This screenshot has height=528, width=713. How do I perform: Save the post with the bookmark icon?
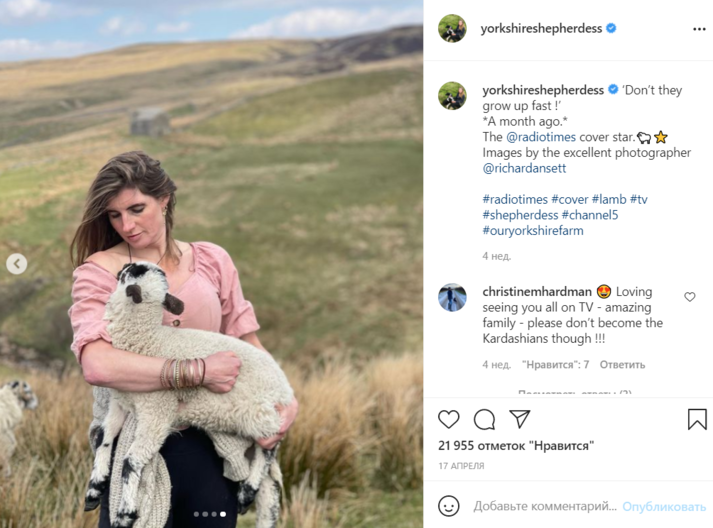click(x=697, y=419)
